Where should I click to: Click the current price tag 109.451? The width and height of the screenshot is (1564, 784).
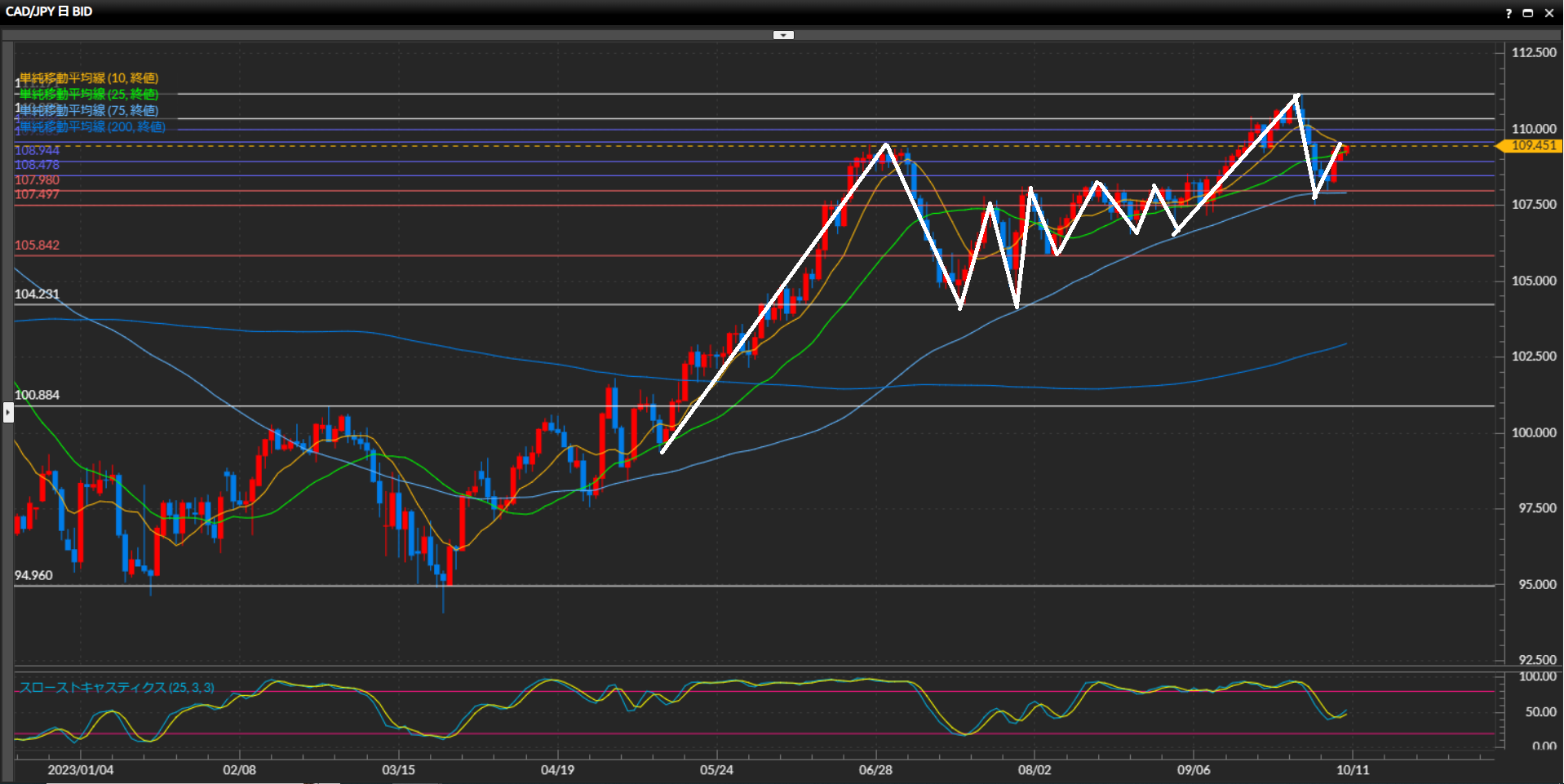coord(1532,146)
